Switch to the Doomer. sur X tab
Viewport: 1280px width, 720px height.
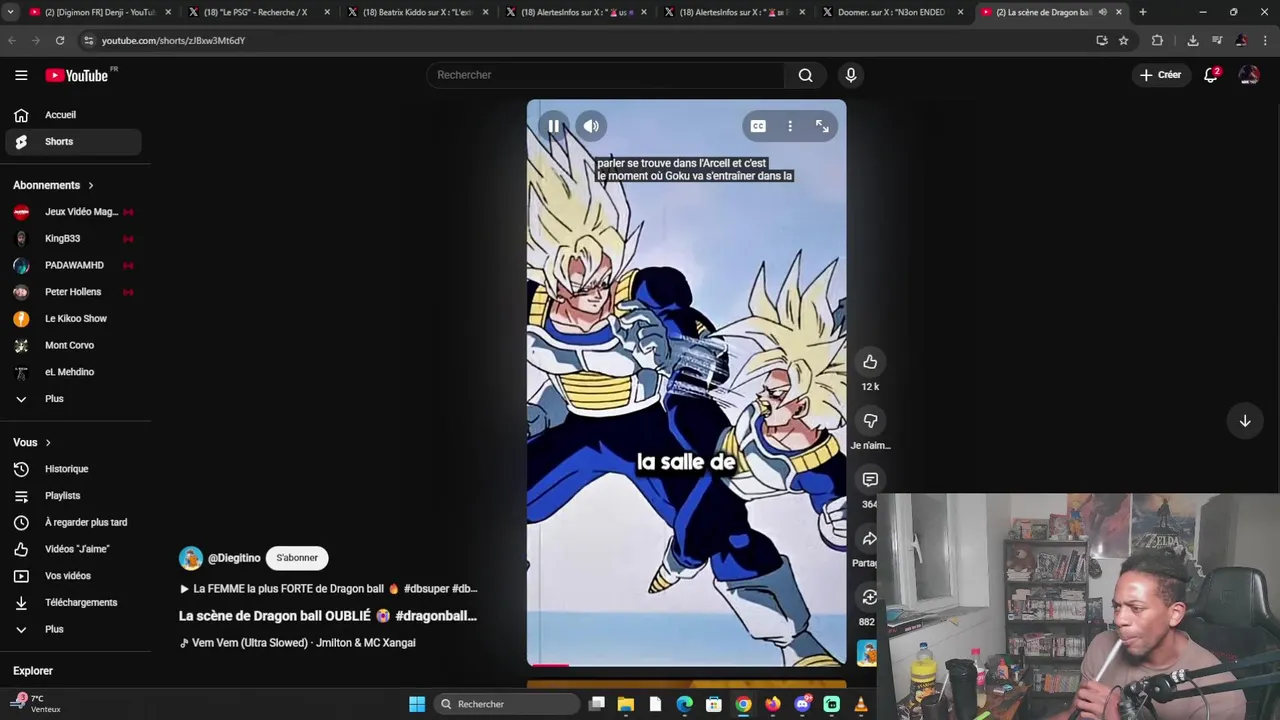pyautogui.click(x=892, y=12)
